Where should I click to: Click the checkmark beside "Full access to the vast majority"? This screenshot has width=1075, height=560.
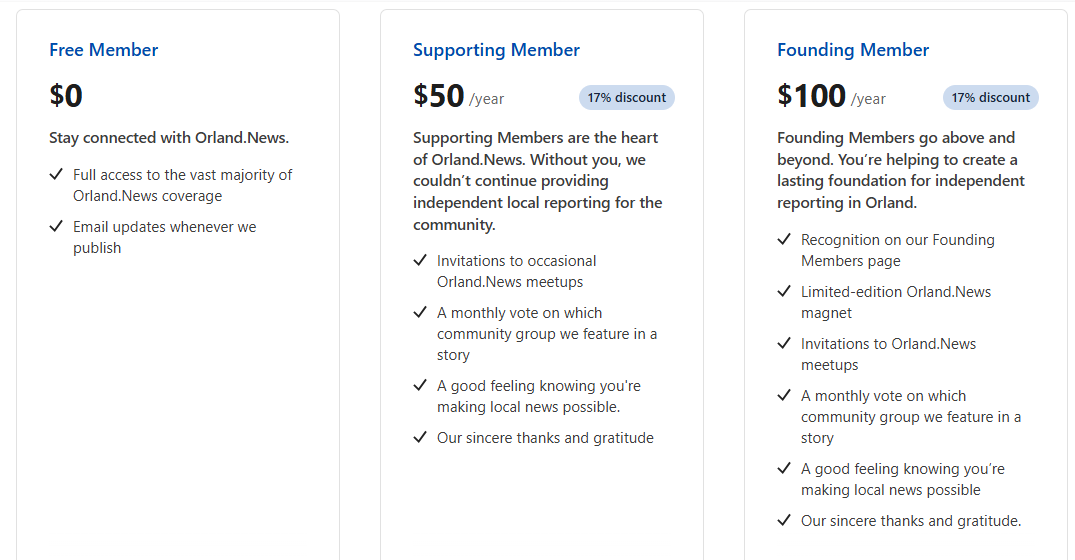[56, 175]
